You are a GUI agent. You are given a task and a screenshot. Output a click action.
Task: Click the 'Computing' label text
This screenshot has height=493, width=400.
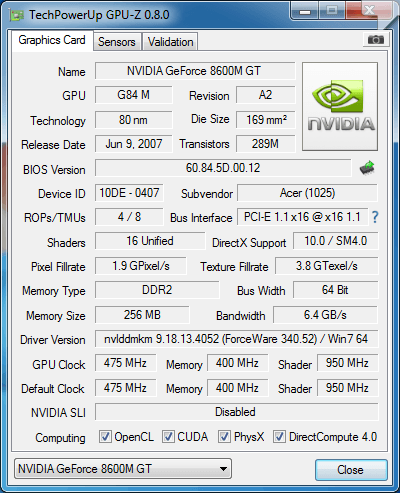tap(60, 438)
